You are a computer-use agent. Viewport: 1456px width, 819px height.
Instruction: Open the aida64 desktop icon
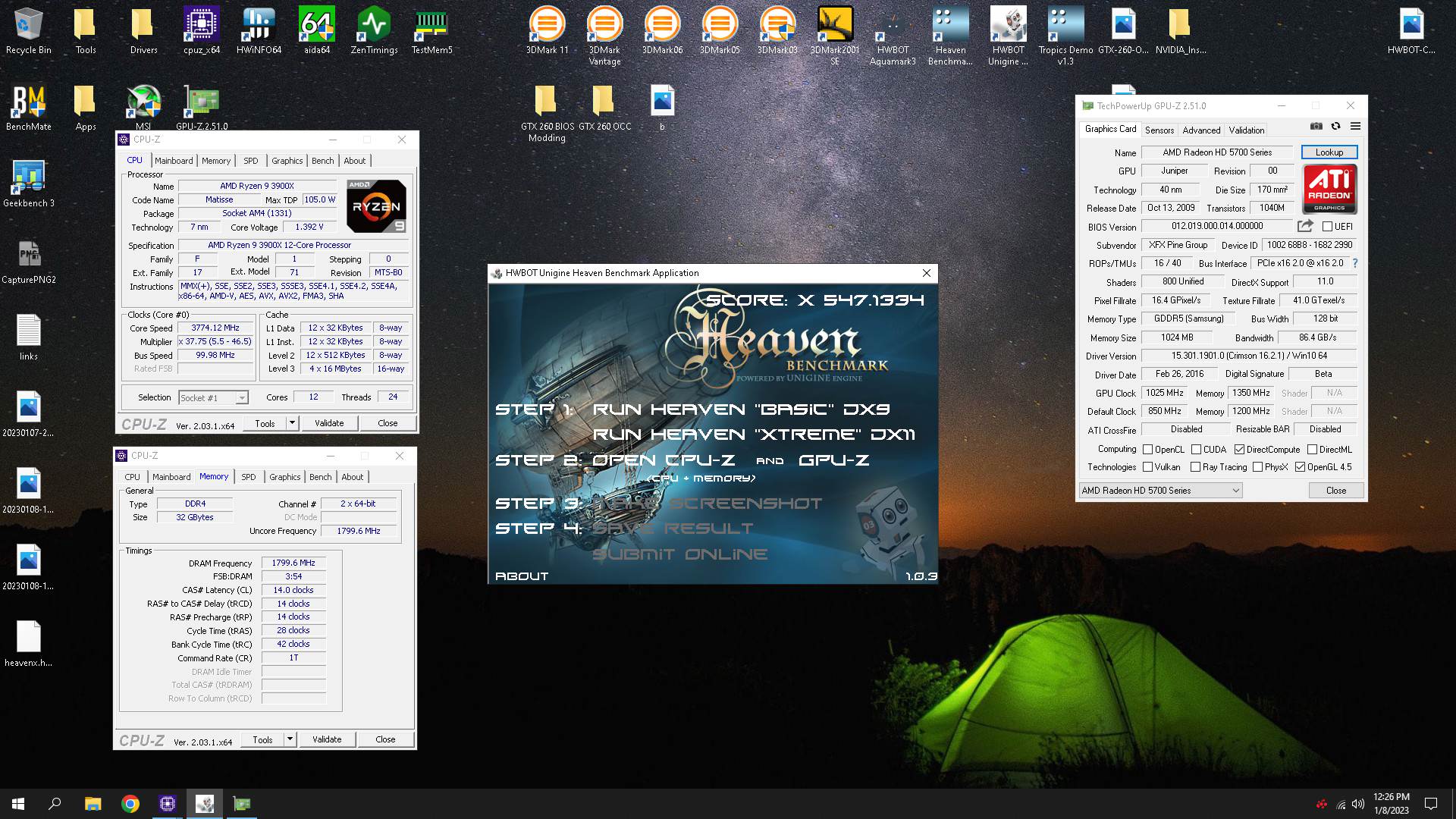coord(317,31)
